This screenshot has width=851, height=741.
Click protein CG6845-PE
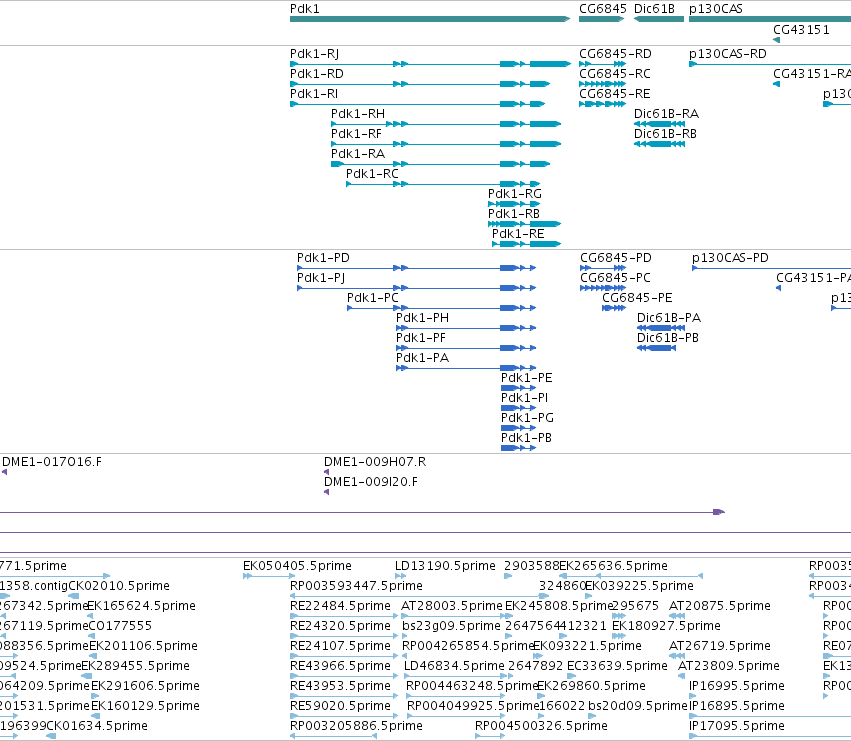point(614,308)
